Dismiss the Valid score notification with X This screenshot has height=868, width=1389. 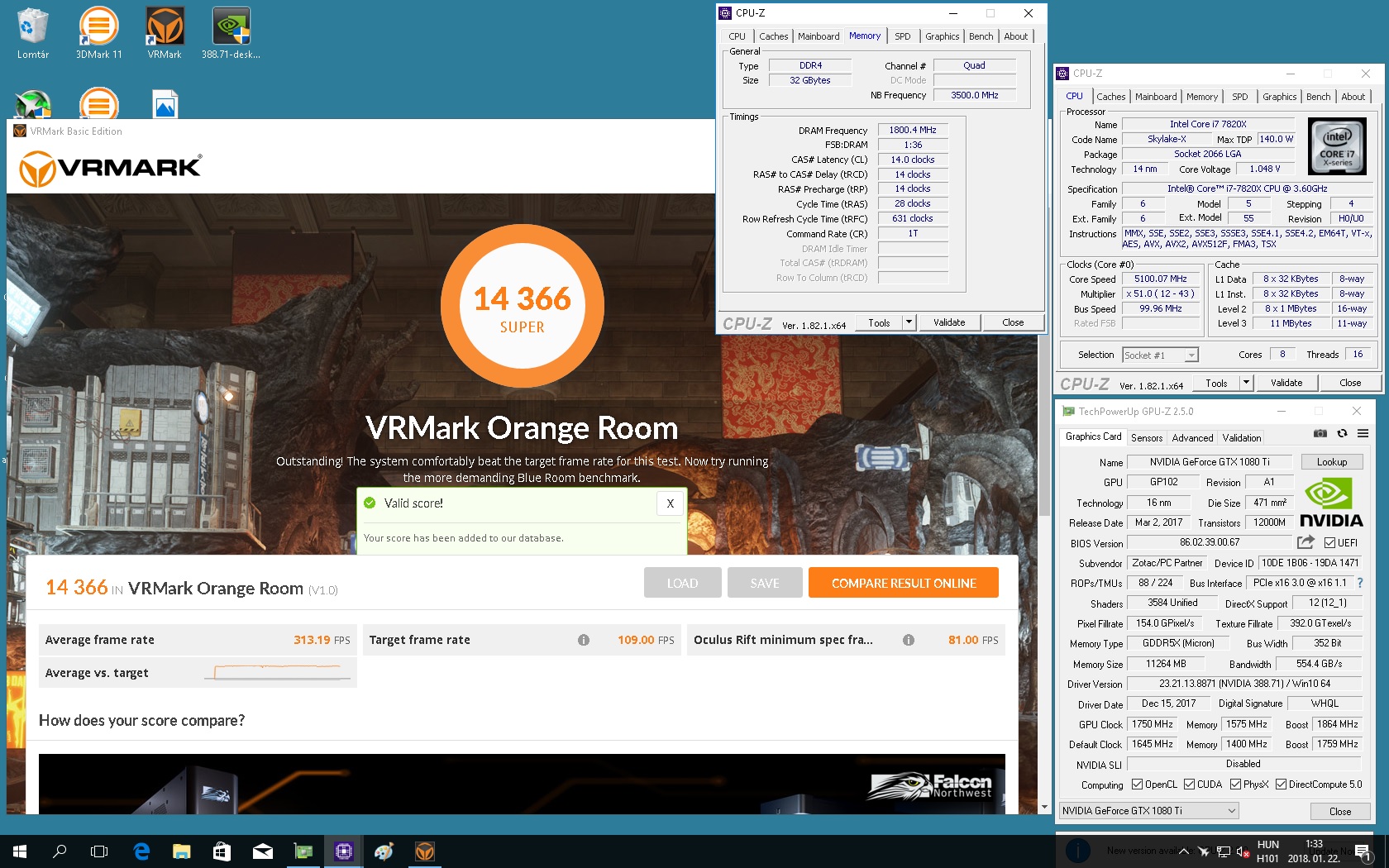coord(671,503)
